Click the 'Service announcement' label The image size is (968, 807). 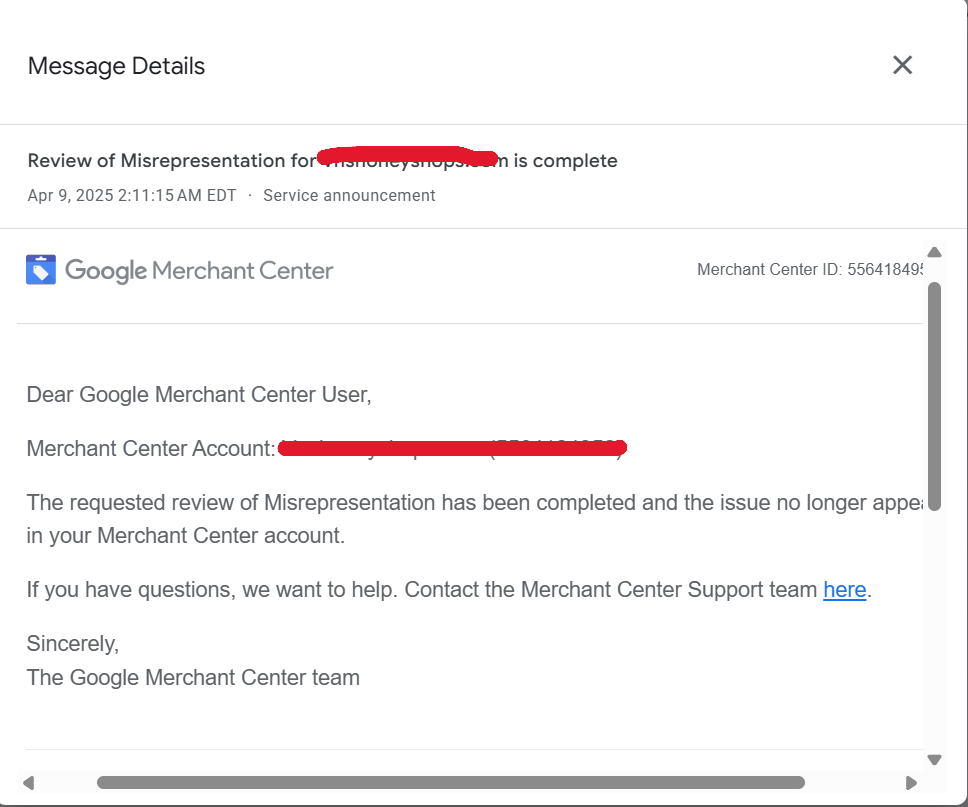click(349, 196)
